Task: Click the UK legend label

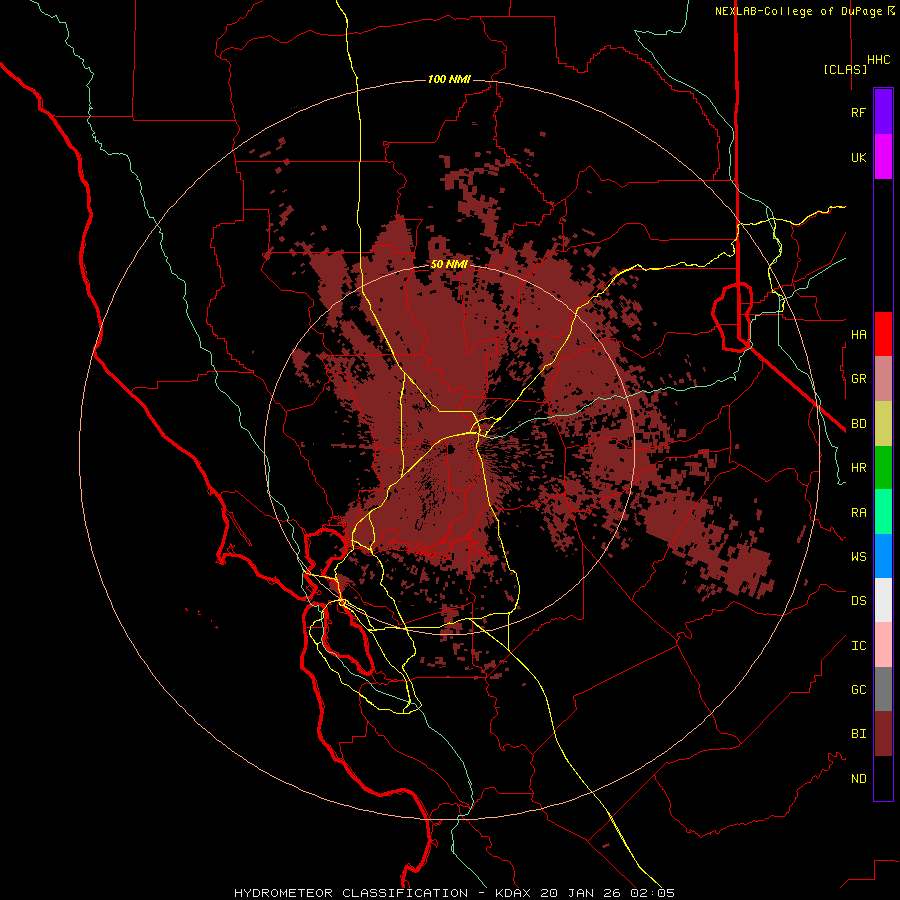Action: (x=858, y=158)
